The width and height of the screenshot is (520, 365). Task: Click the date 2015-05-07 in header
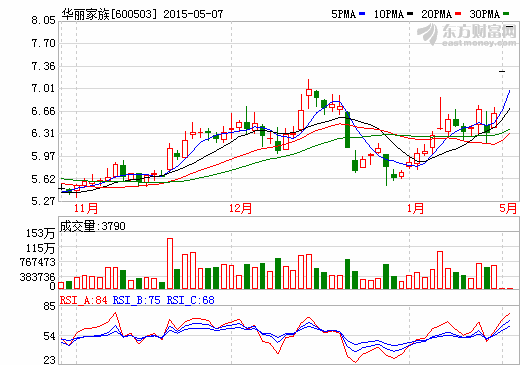193,14
